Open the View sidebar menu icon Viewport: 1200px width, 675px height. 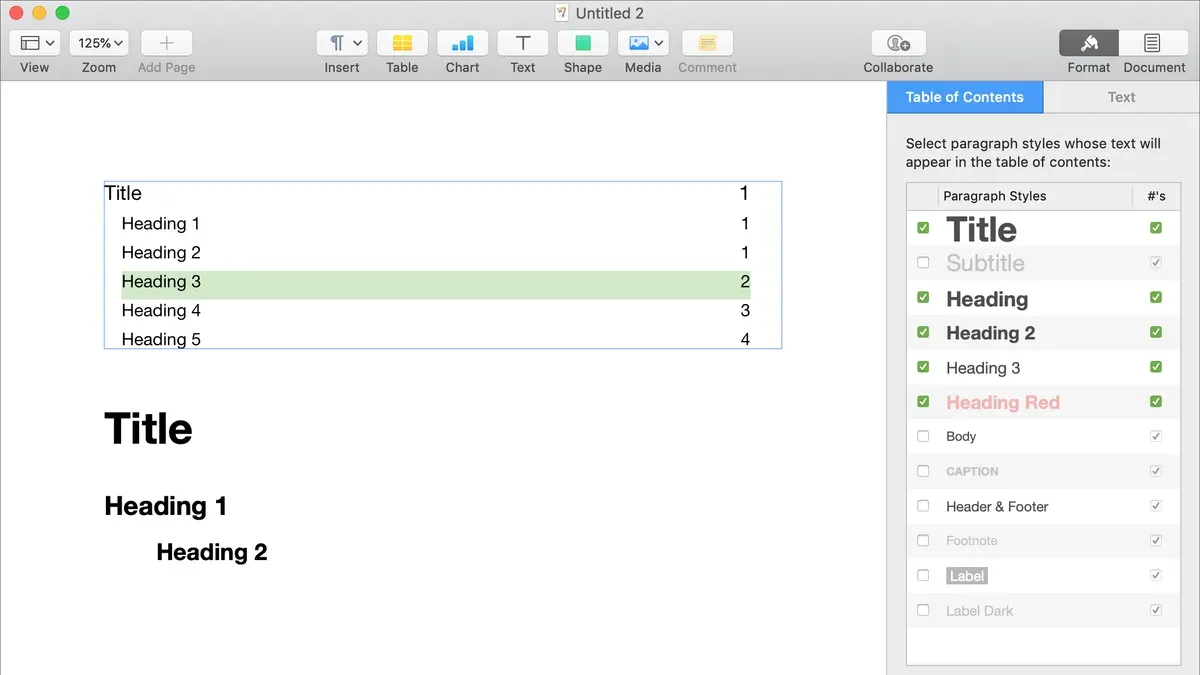(x=35, y=43)
